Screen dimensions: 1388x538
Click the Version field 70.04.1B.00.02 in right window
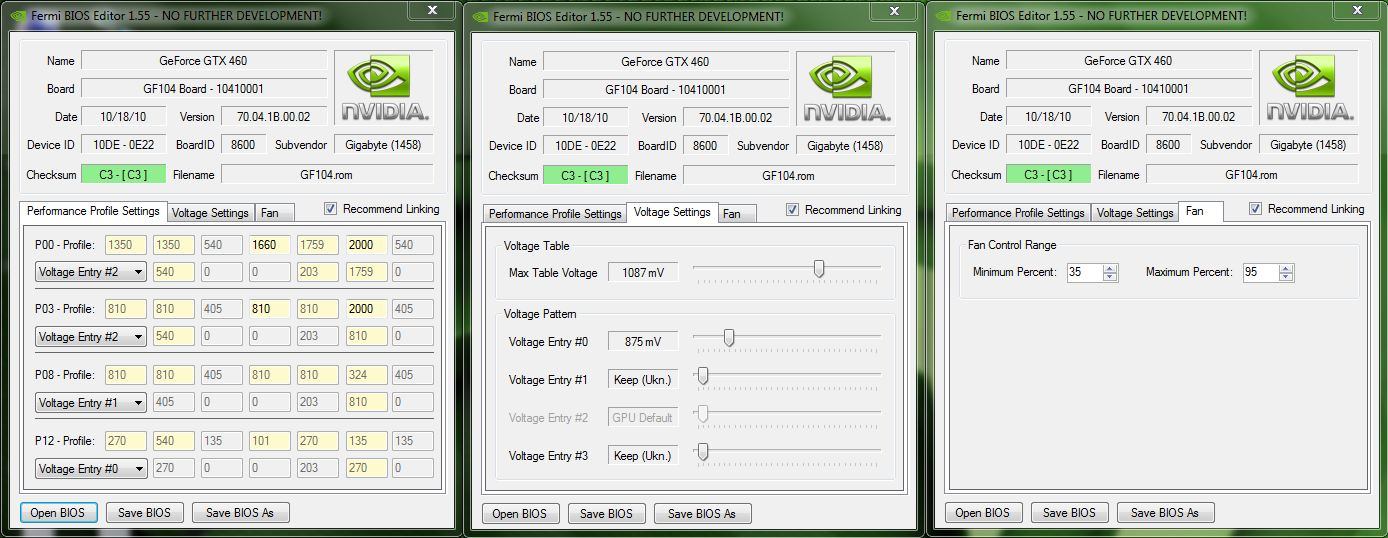1198,117
